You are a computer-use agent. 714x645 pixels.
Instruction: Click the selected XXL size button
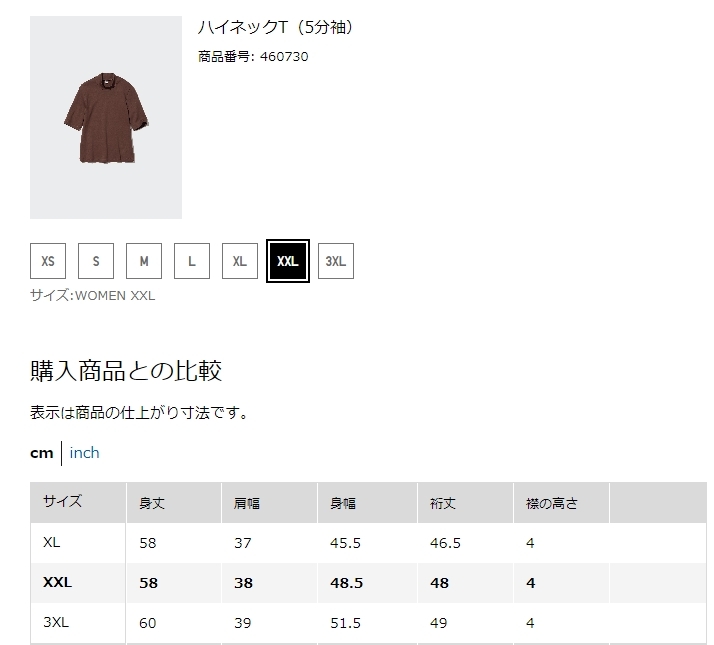pos(288,261)
